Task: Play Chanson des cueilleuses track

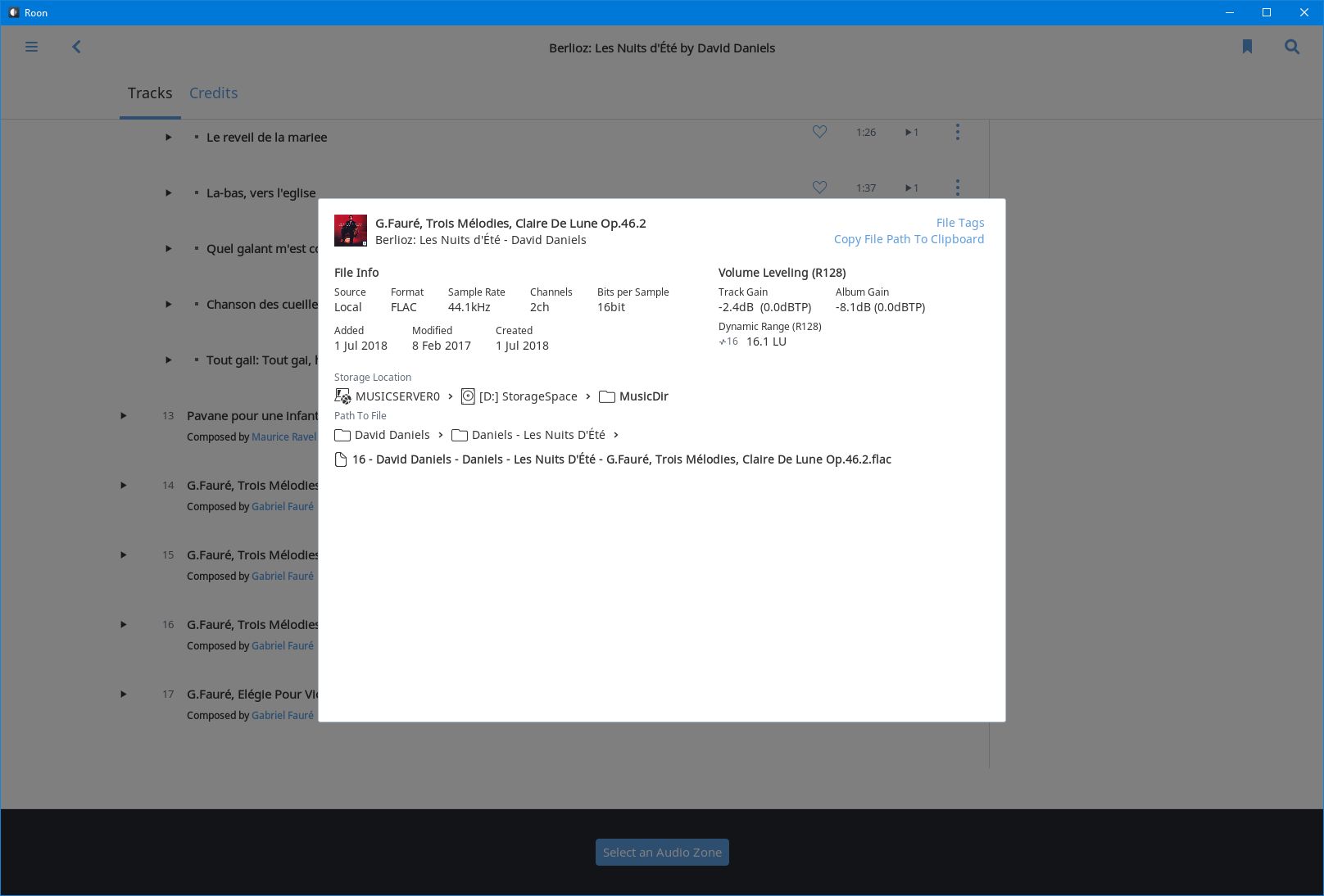Action: tap(168, 305)
